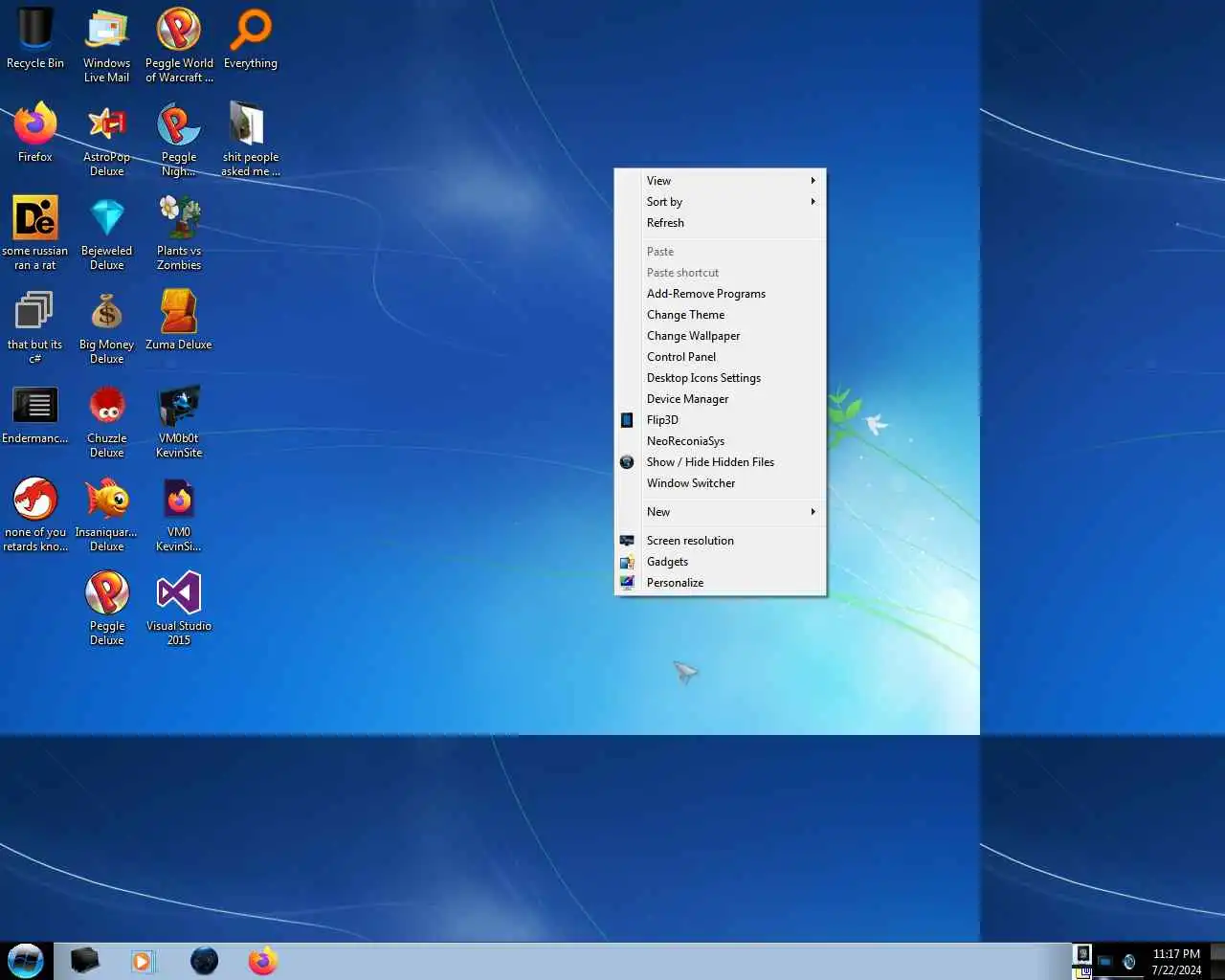Click the Show desktop button
This screenshot has width=1225, height=980.
click(1217, 961)
